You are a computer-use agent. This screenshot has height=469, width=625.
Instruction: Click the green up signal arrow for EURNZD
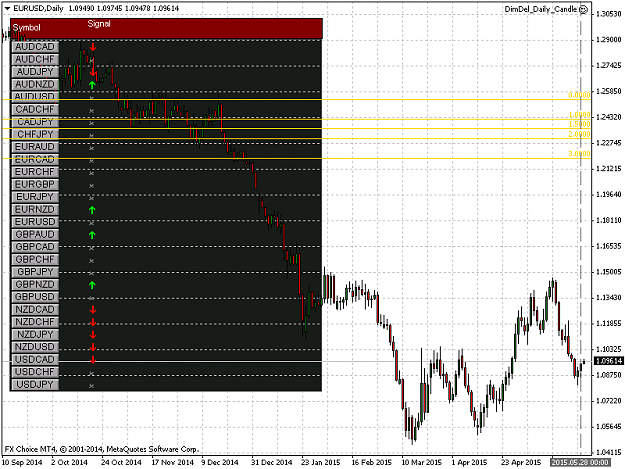[x=92, y=210]
